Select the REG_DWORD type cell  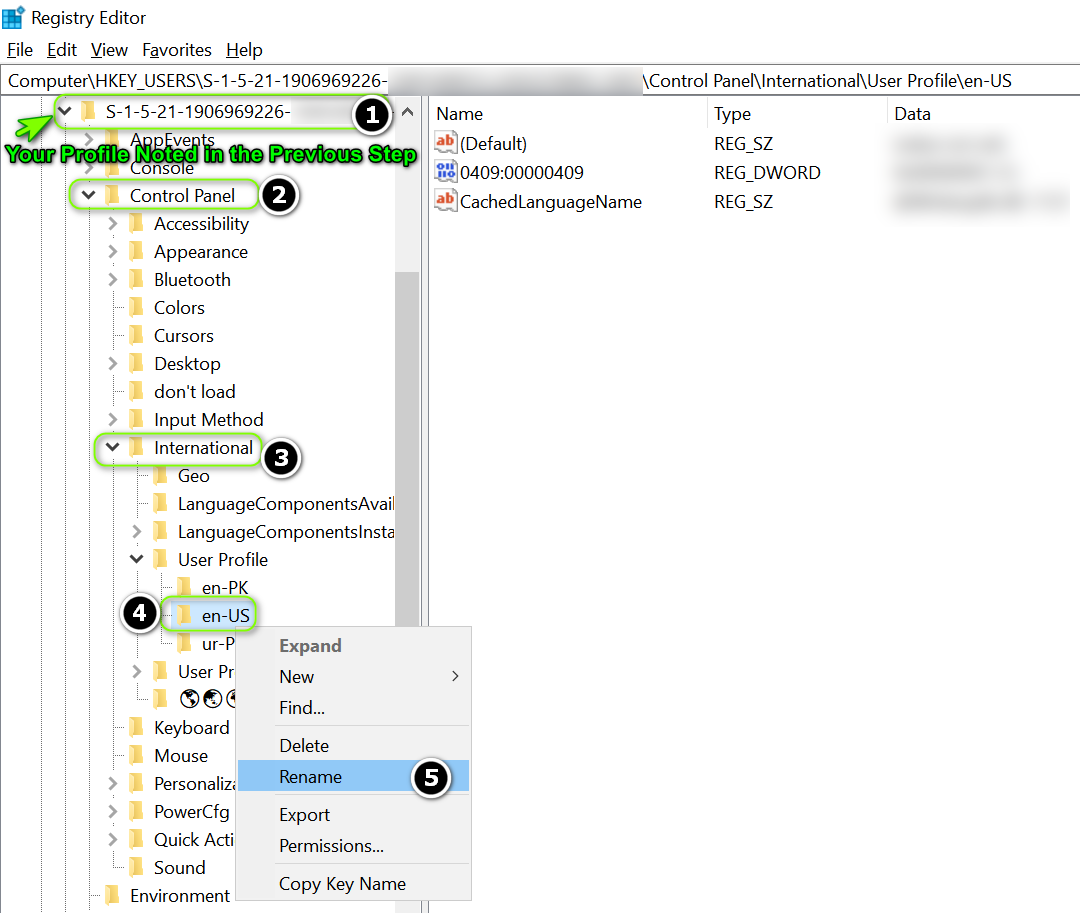pos(767,172)
